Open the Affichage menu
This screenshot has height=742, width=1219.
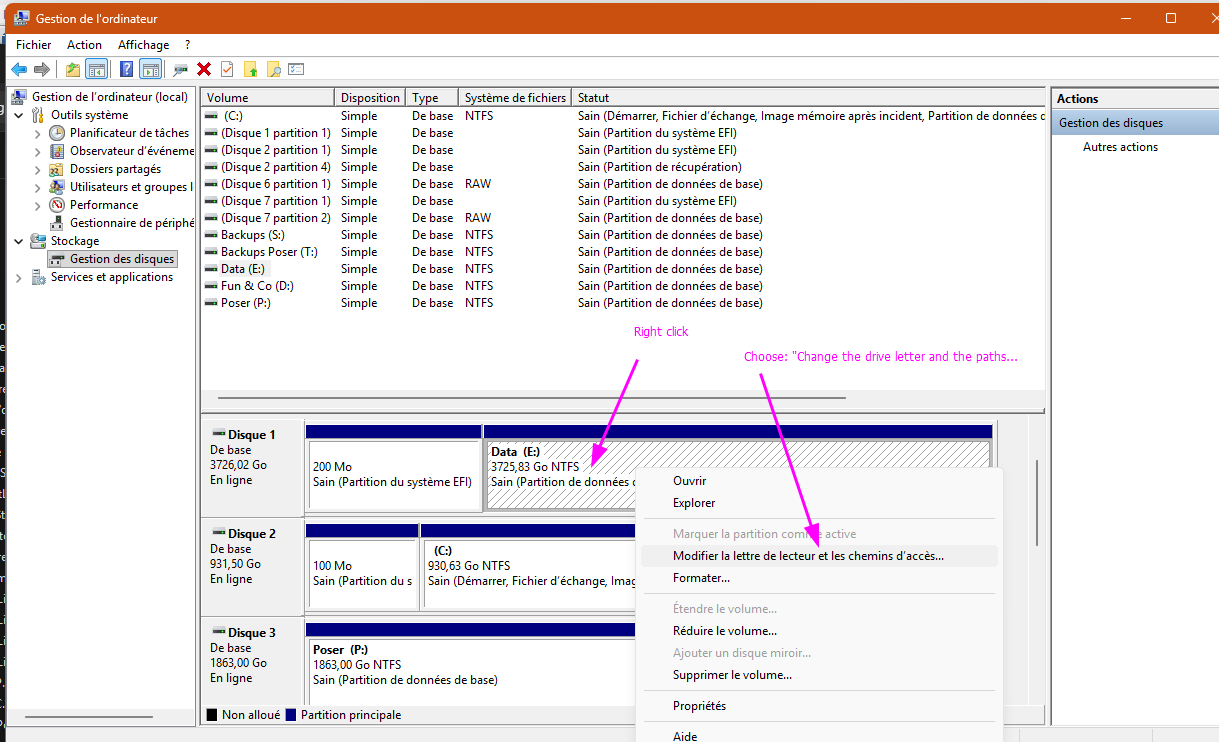coord(143,45)
